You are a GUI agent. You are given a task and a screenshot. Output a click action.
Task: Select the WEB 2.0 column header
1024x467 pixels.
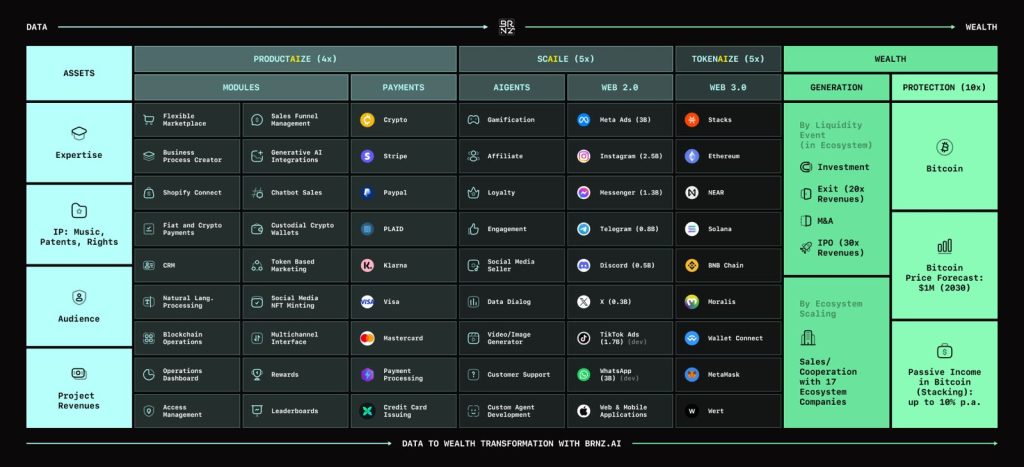(x=620, y=87)
